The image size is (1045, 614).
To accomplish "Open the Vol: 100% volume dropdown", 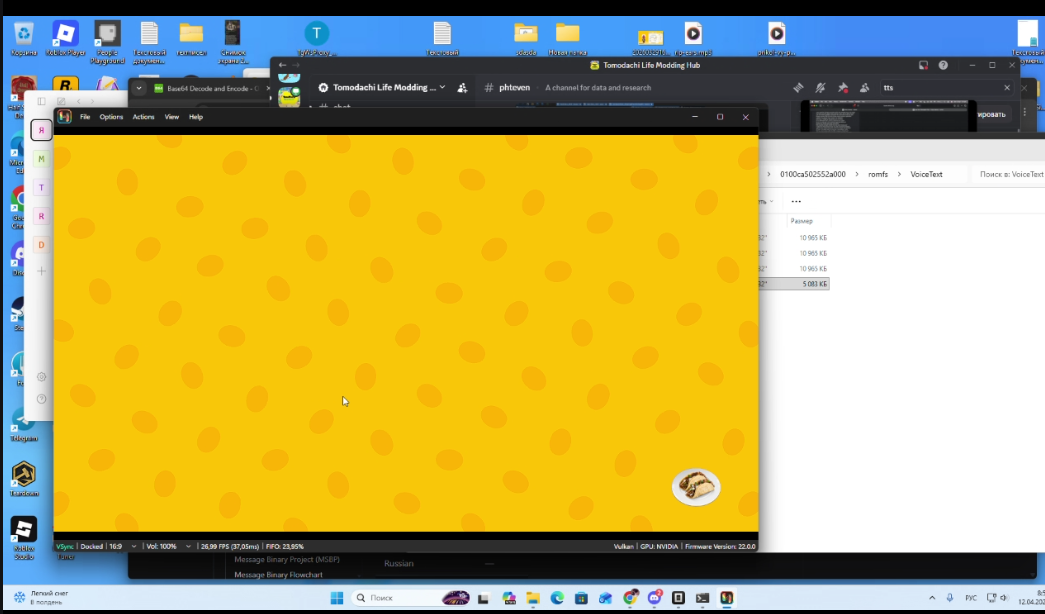I will coord(168,546).
